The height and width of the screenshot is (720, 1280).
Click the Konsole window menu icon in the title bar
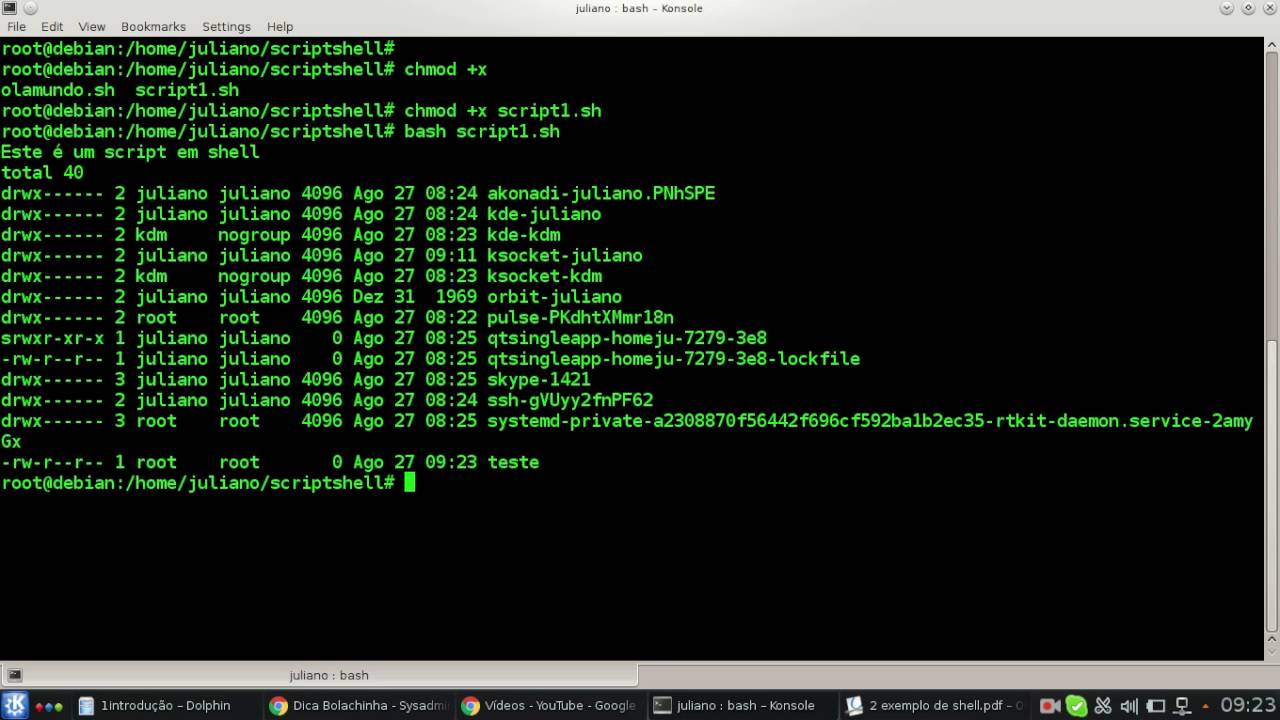[10, 8]
